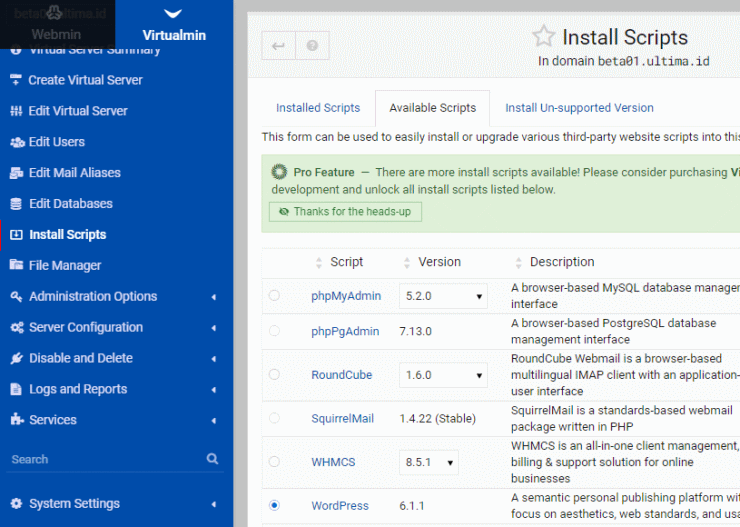
Task: Open the phpPgAdmin script link
Action: 345,331
